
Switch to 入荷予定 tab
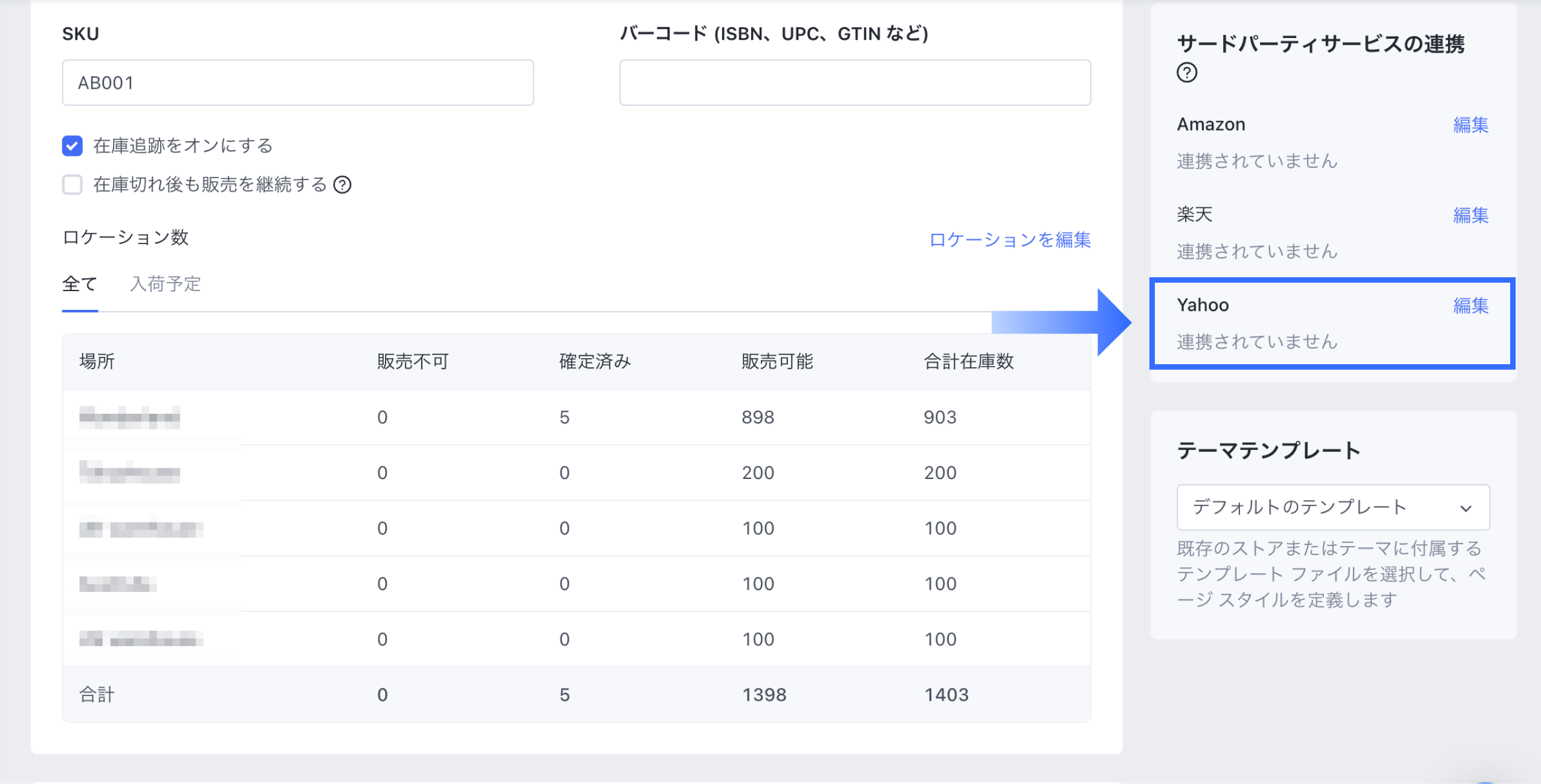click(x=165, y=284)
